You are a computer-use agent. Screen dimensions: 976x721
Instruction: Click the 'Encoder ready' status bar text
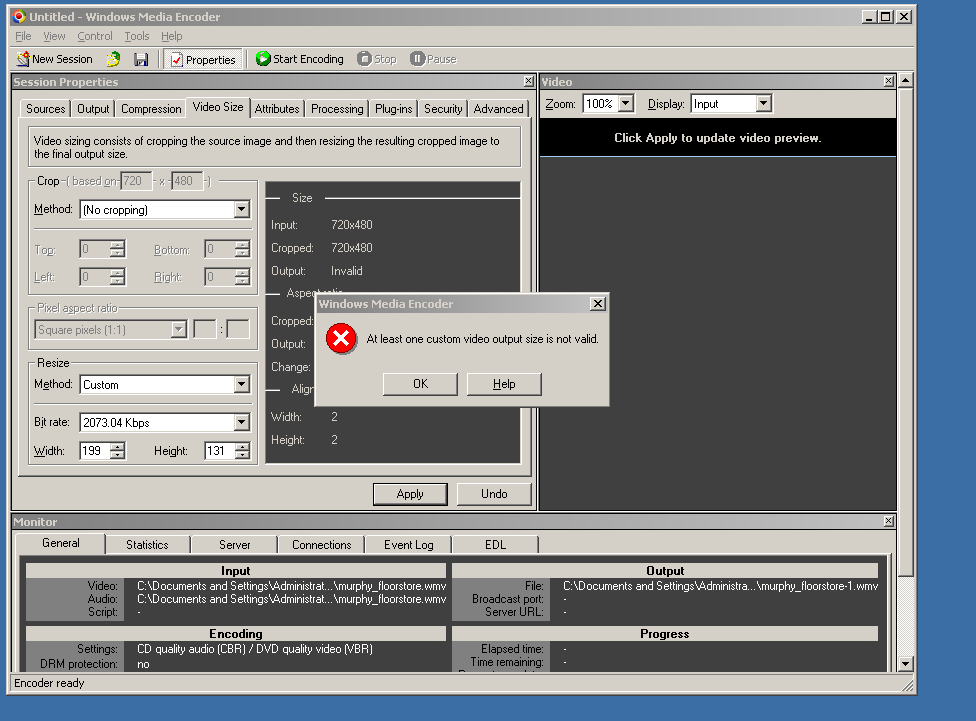click(x=49, y=683)
